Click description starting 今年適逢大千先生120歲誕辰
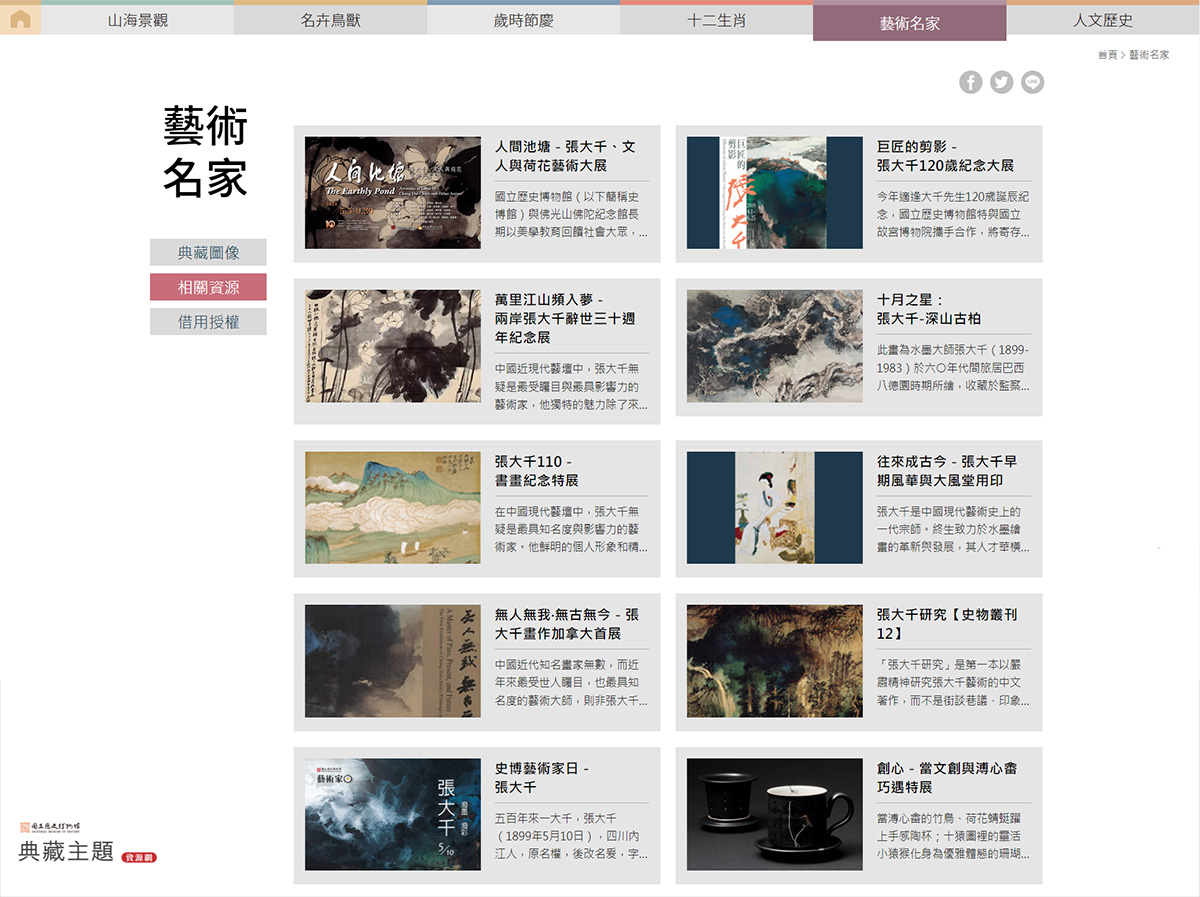The height and width of the screenshot is (897, 1200). click(953, 214)
